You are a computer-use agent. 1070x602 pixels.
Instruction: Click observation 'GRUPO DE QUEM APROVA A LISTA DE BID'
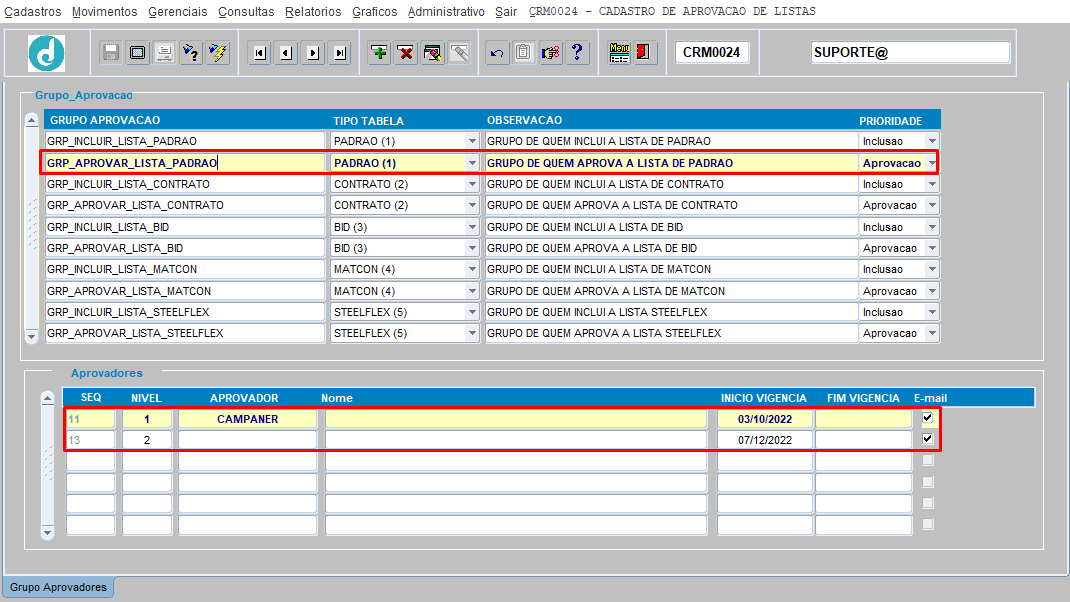(671, 248)
